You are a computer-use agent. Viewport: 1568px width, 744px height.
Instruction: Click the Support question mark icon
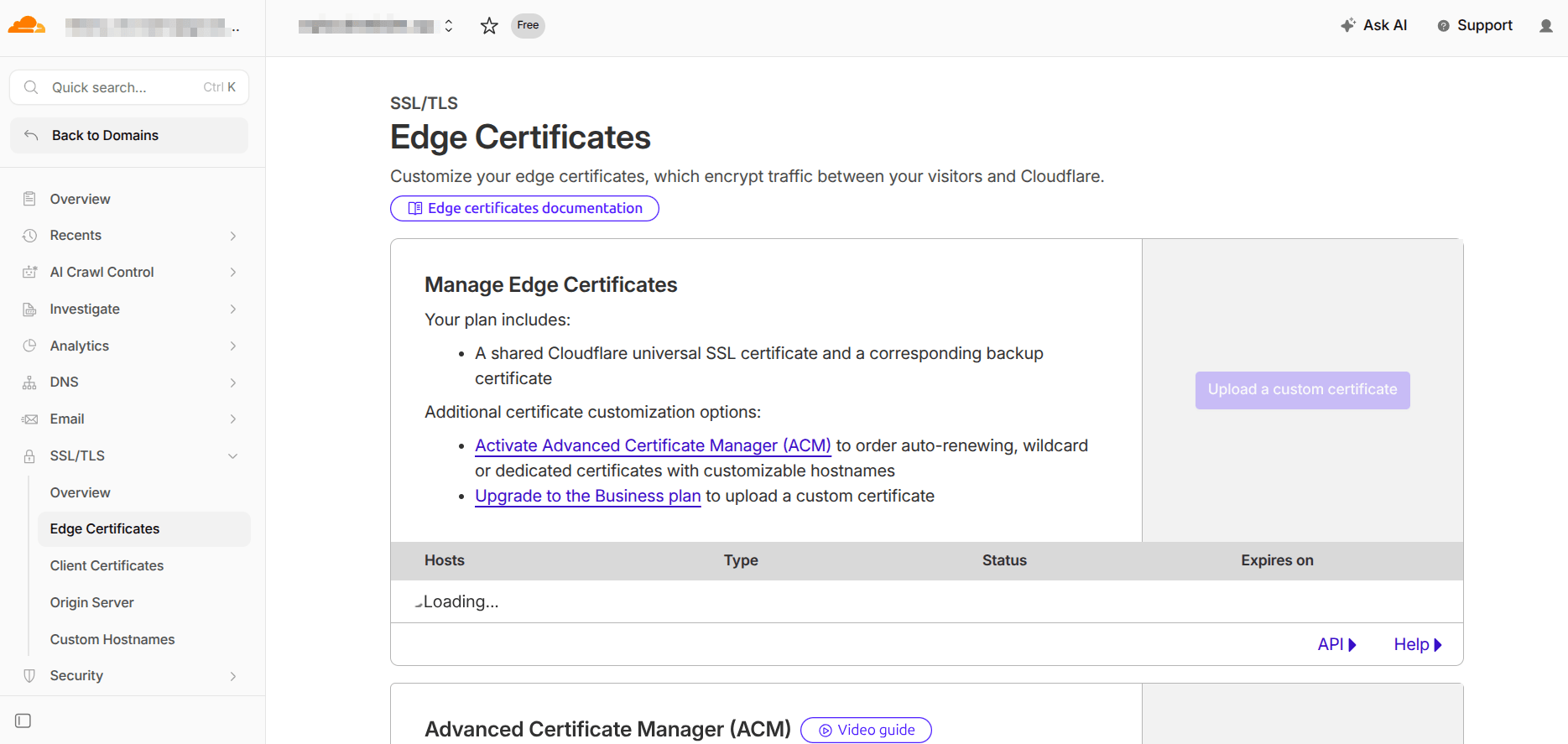[x=1443, y=26]
